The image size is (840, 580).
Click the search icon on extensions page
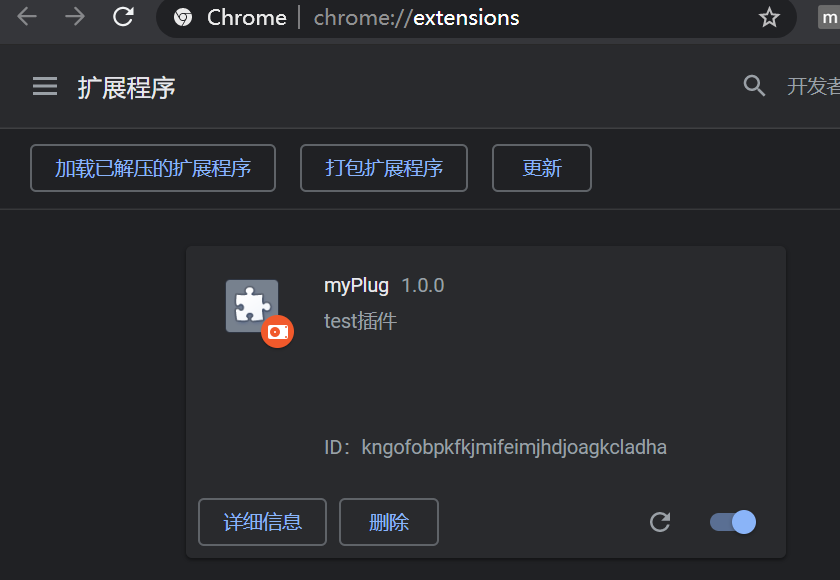754,86
